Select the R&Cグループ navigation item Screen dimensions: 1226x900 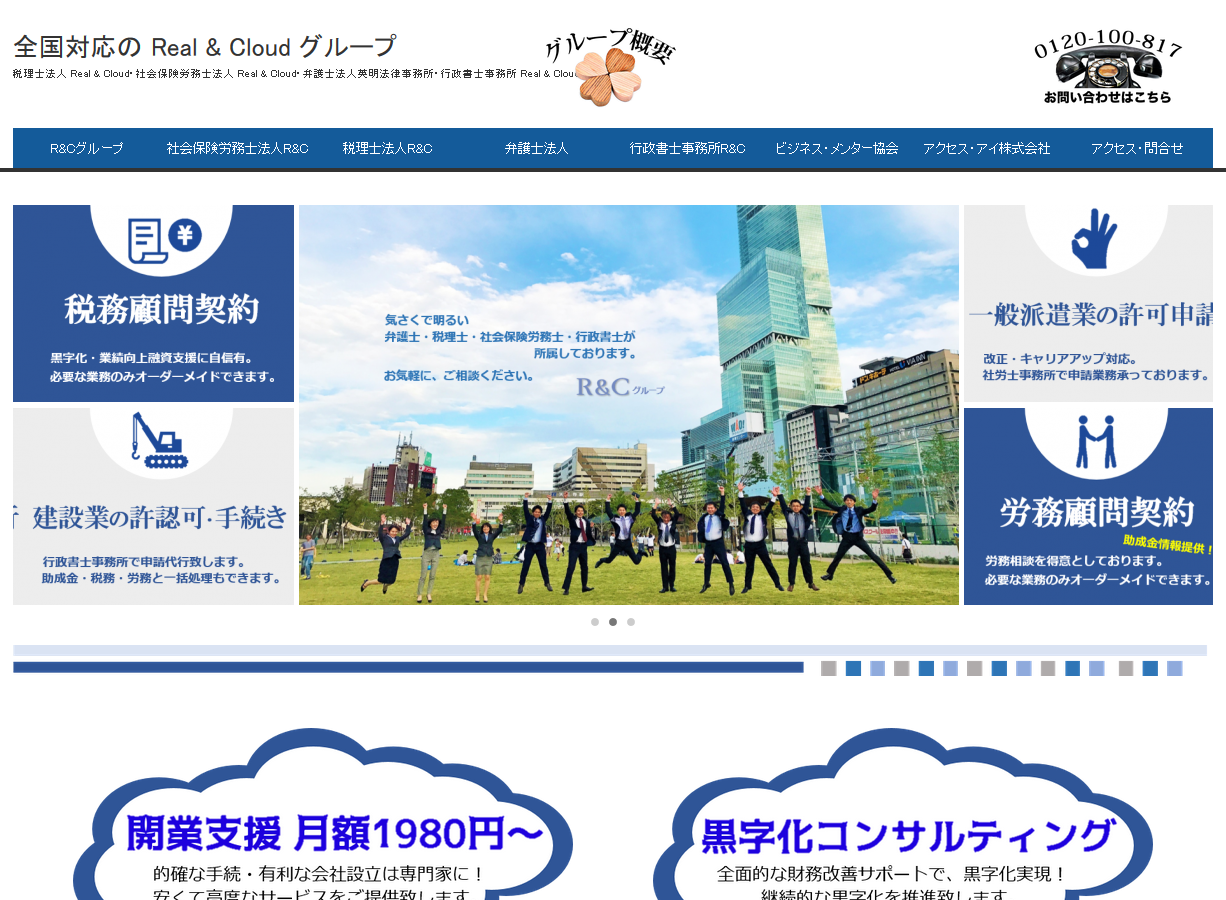(85, 148)
